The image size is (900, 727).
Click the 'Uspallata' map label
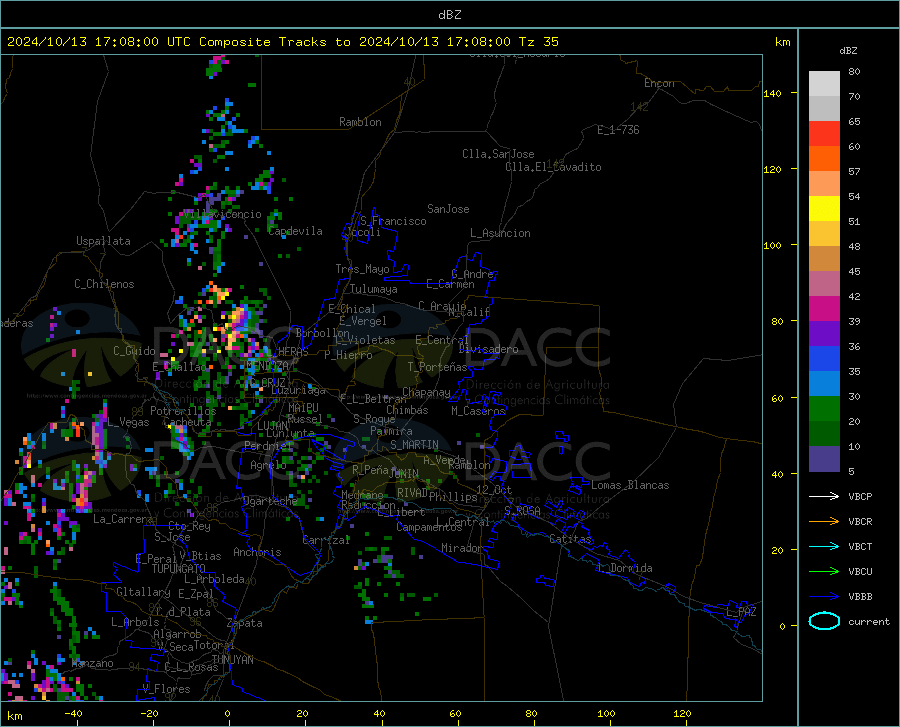coord(103,241)
